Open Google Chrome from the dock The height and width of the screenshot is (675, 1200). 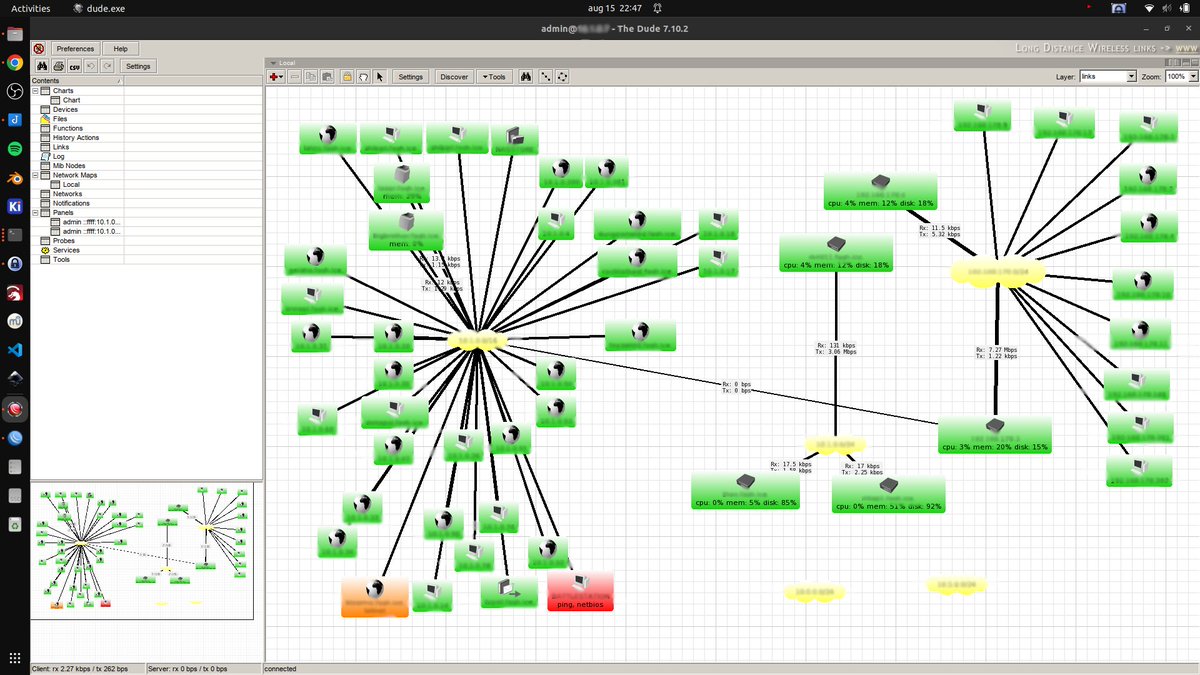click(15, 62)
